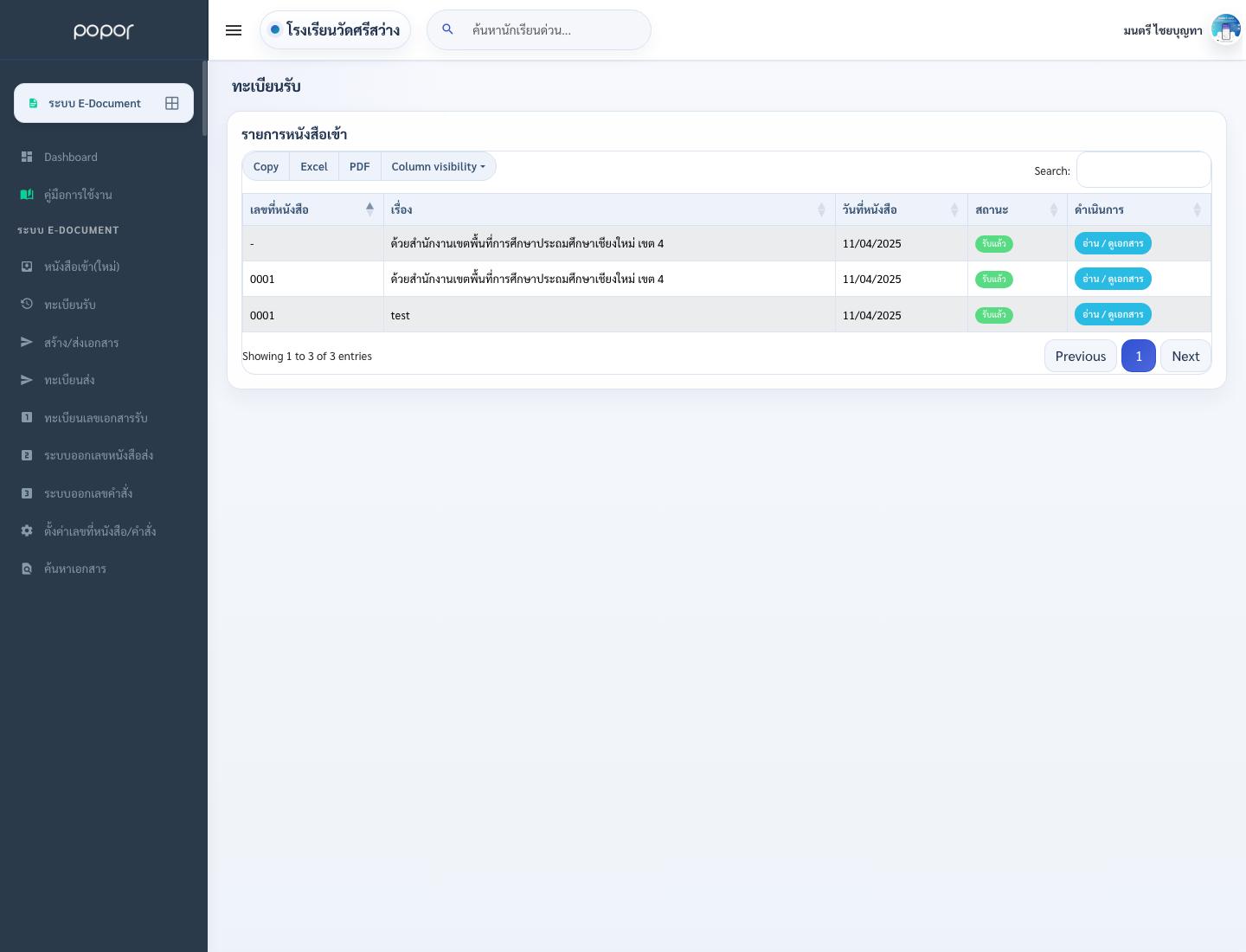Click the ระบบ E-DOCUMENT section heading
Viewport: 1246px width, 952px height.
pyautogui.click(x=68, y=230)
